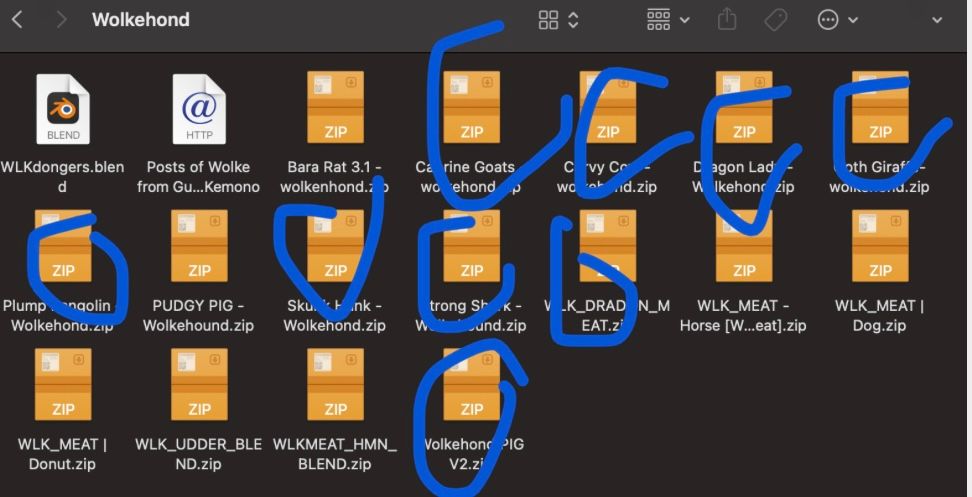Select the Wolkehond PIG V2.zip archive

click(x=472, y=385)
